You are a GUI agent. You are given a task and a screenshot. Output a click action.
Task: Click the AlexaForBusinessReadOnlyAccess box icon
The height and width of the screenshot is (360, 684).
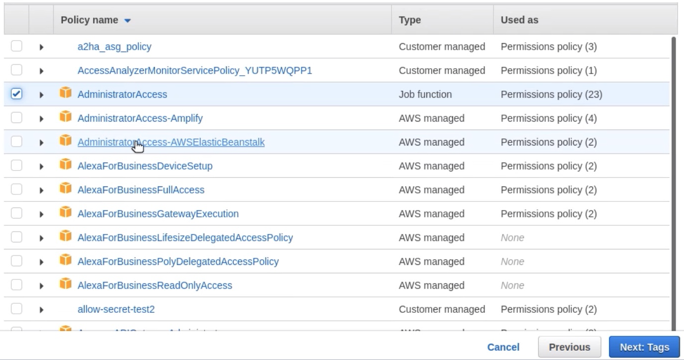(65, 284)
